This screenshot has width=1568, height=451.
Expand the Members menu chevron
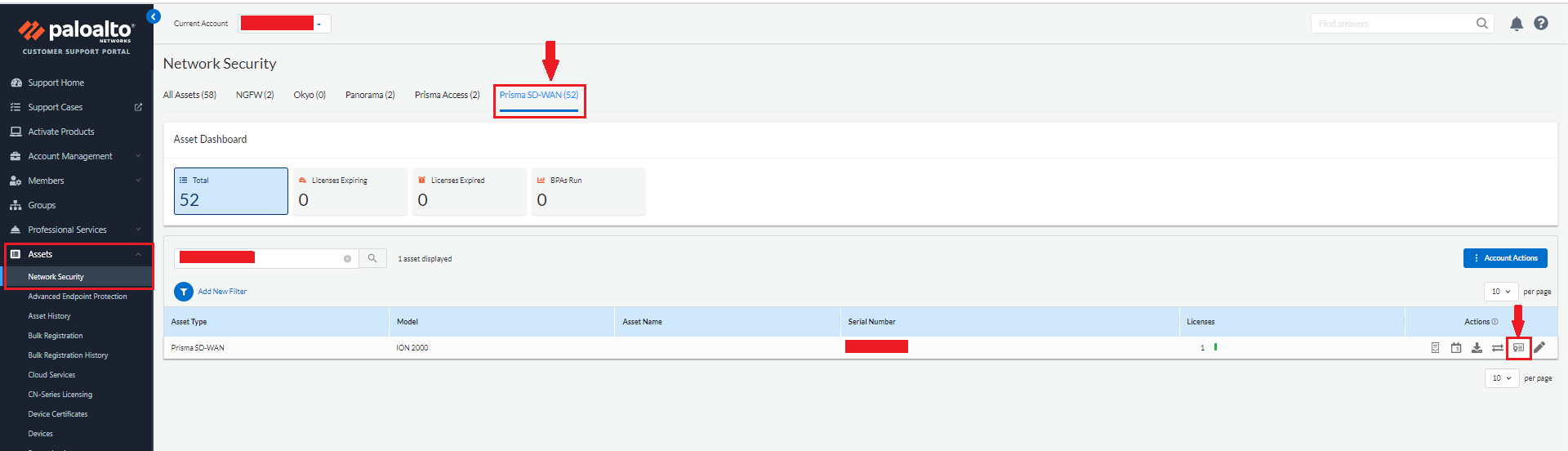pos(138,181)
